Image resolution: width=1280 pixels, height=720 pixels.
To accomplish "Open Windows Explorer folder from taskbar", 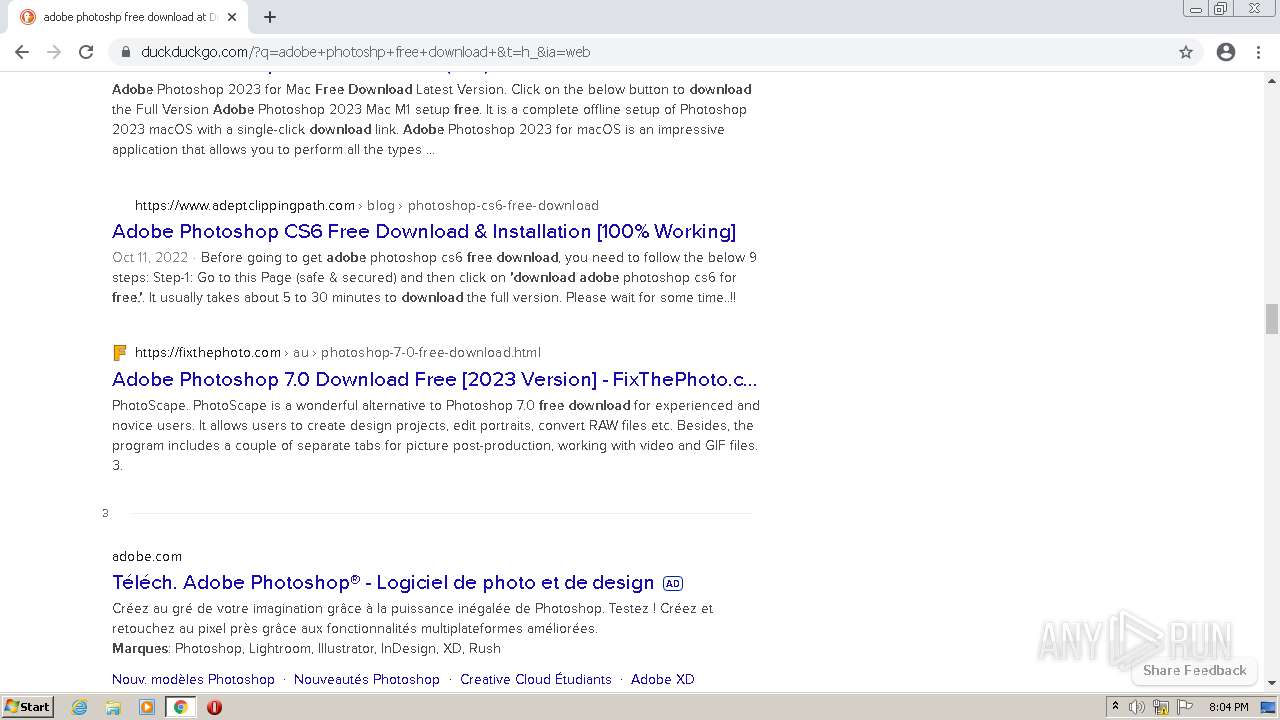I will pos(113,707).
